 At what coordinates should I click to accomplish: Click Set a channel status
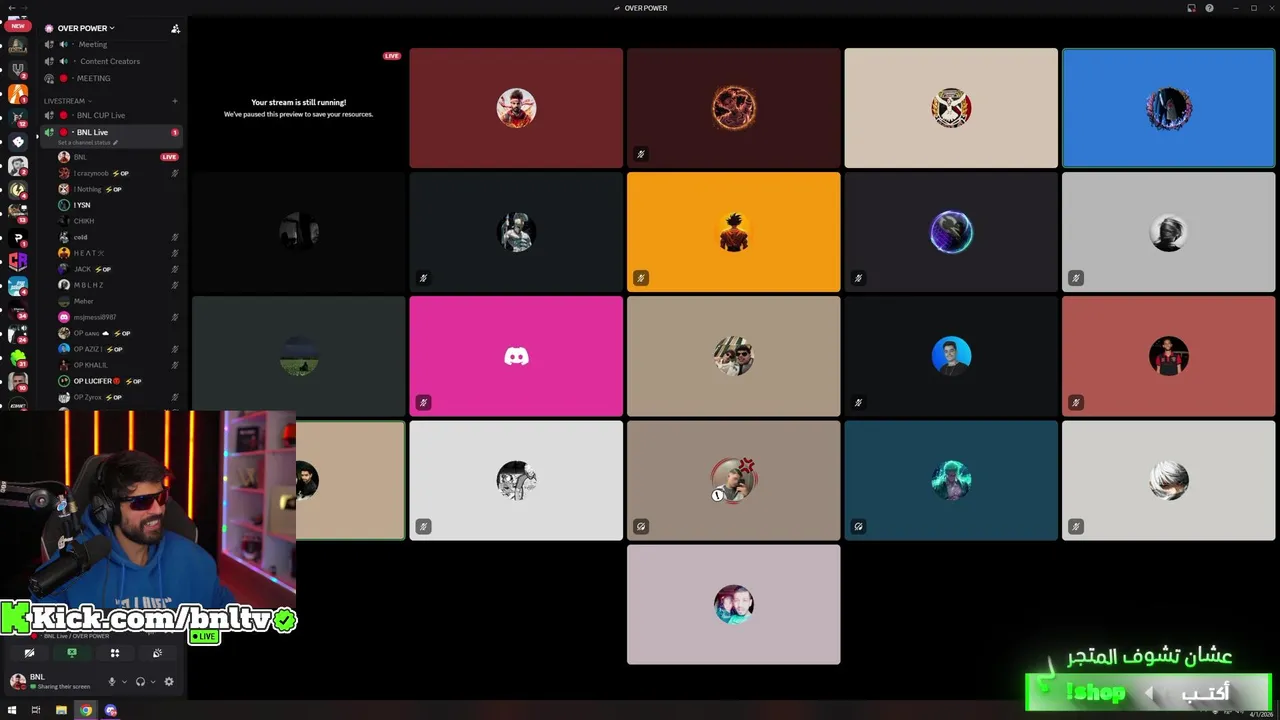[84, 143]
